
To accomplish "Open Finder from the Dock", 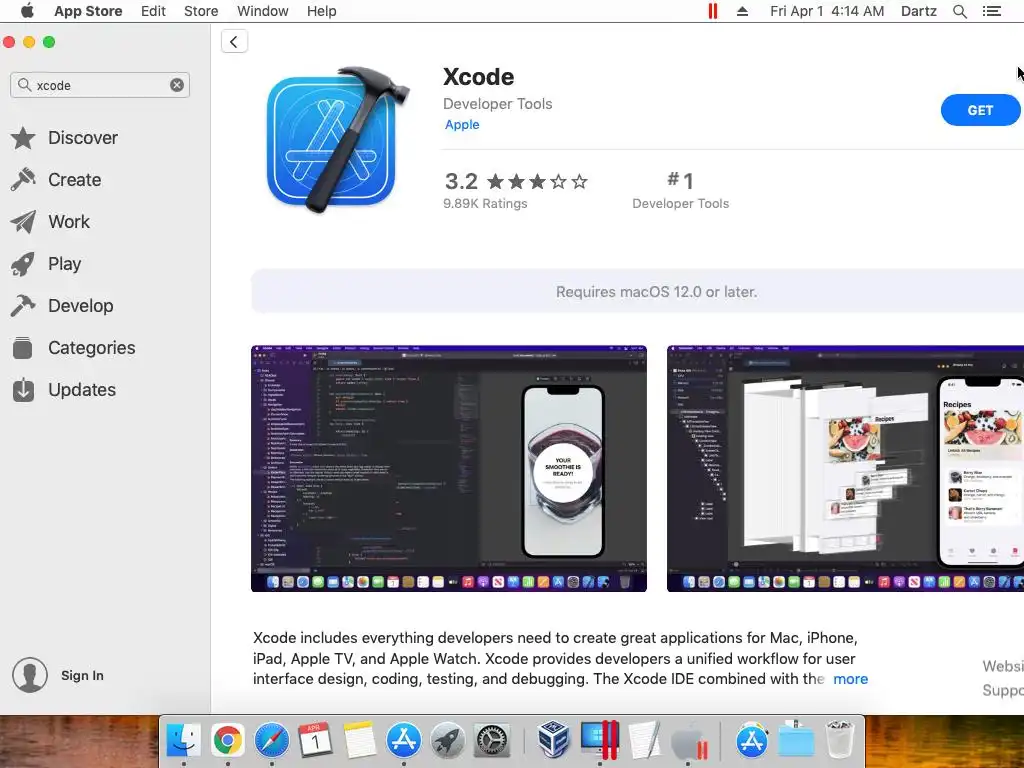I will (184, 741).
